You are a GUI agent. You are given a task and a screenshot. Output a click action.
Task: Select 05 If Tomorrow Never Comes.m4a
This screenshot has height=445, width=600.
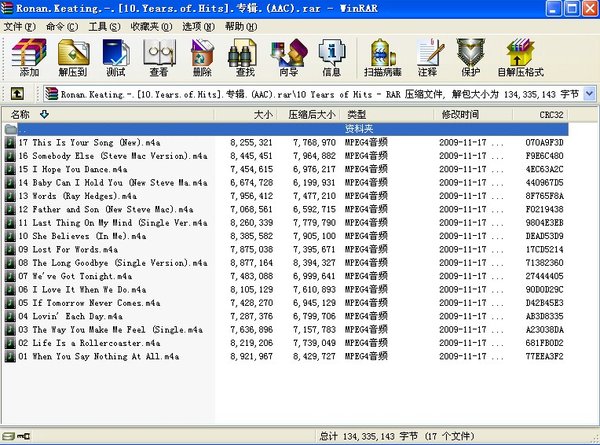tap(89, 303)
